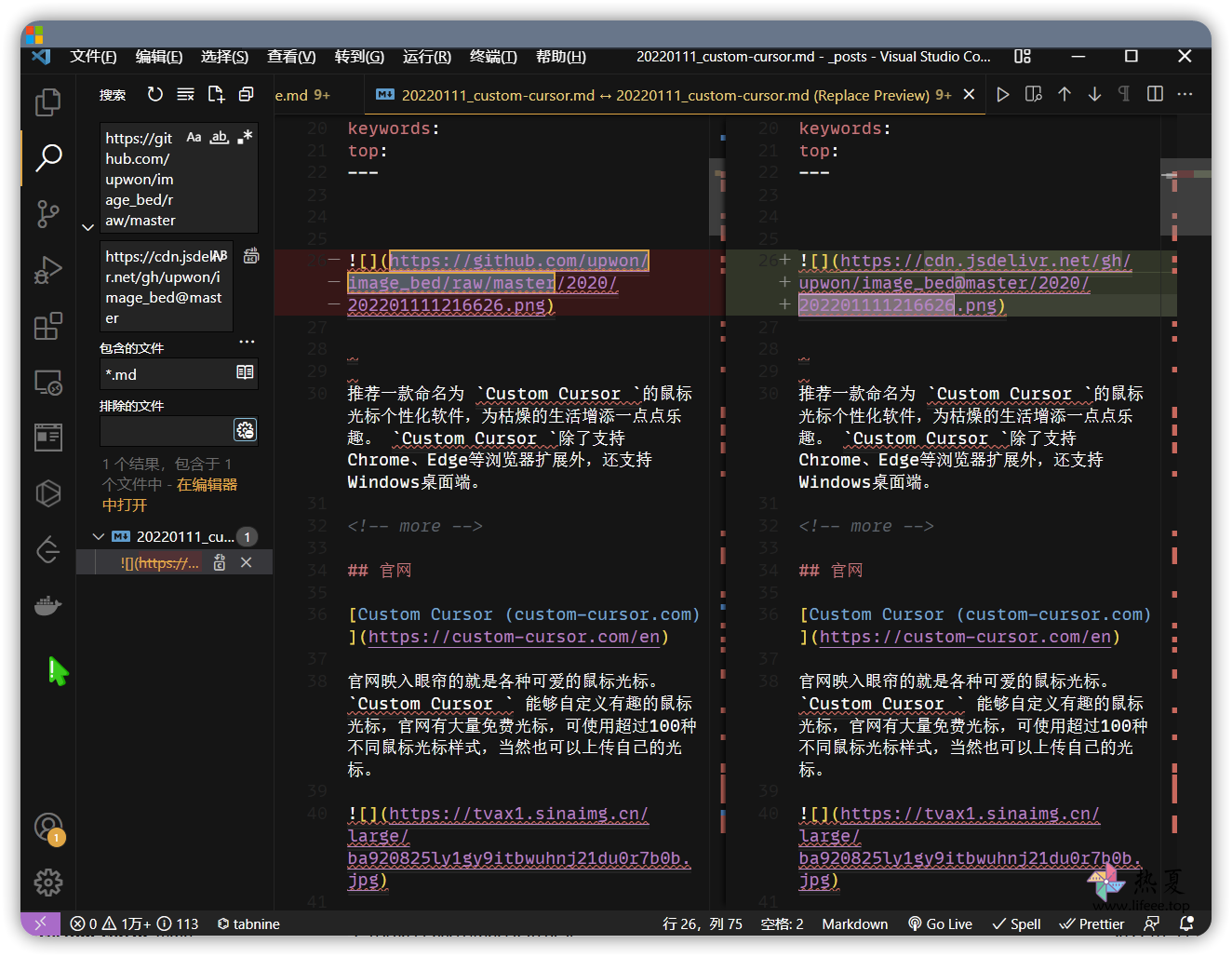Open a new search editor
Screen dimensions: 1232x957
216,94
